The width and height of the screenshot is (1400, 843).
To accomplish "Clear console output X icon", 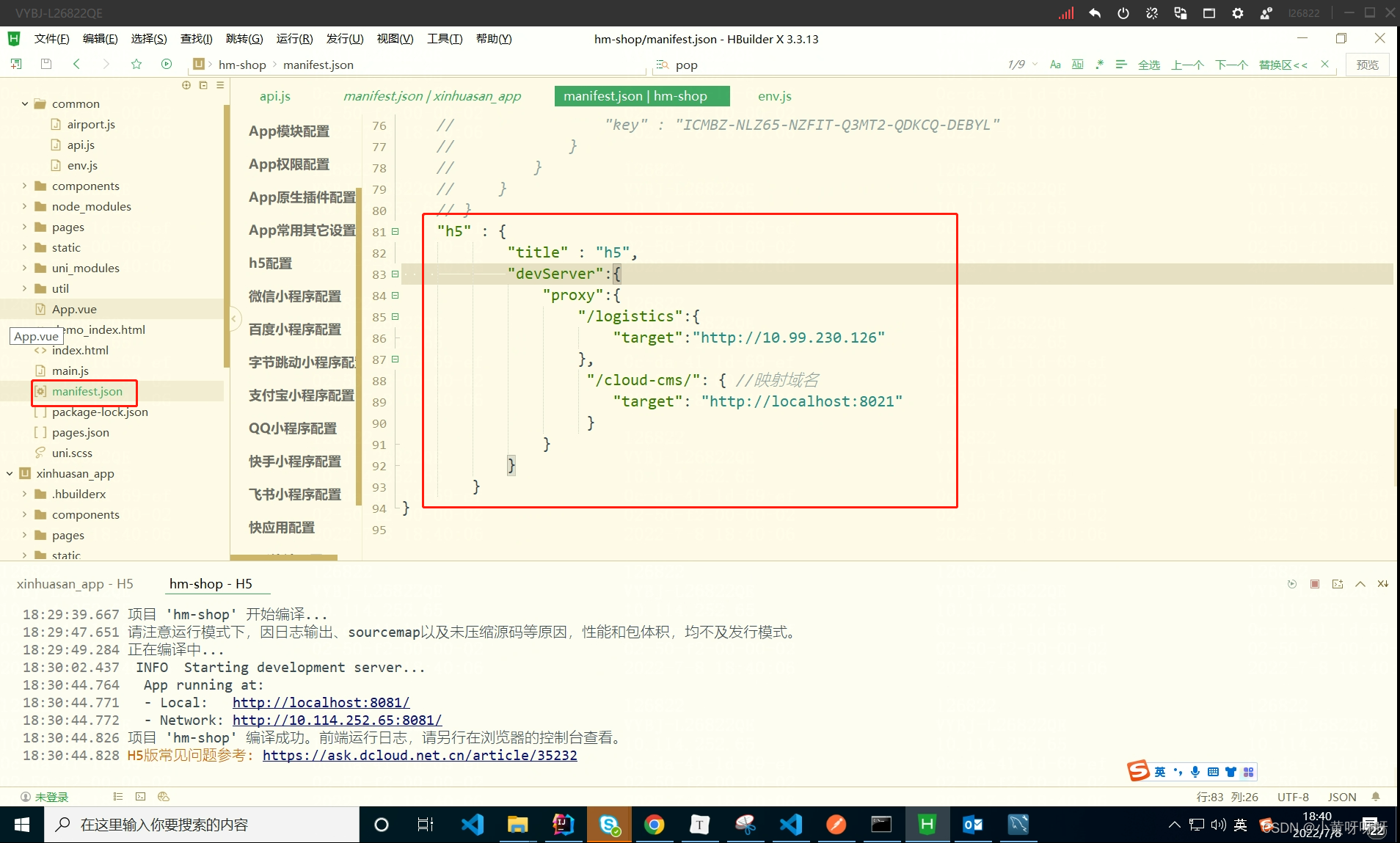I will [1383, 584].
